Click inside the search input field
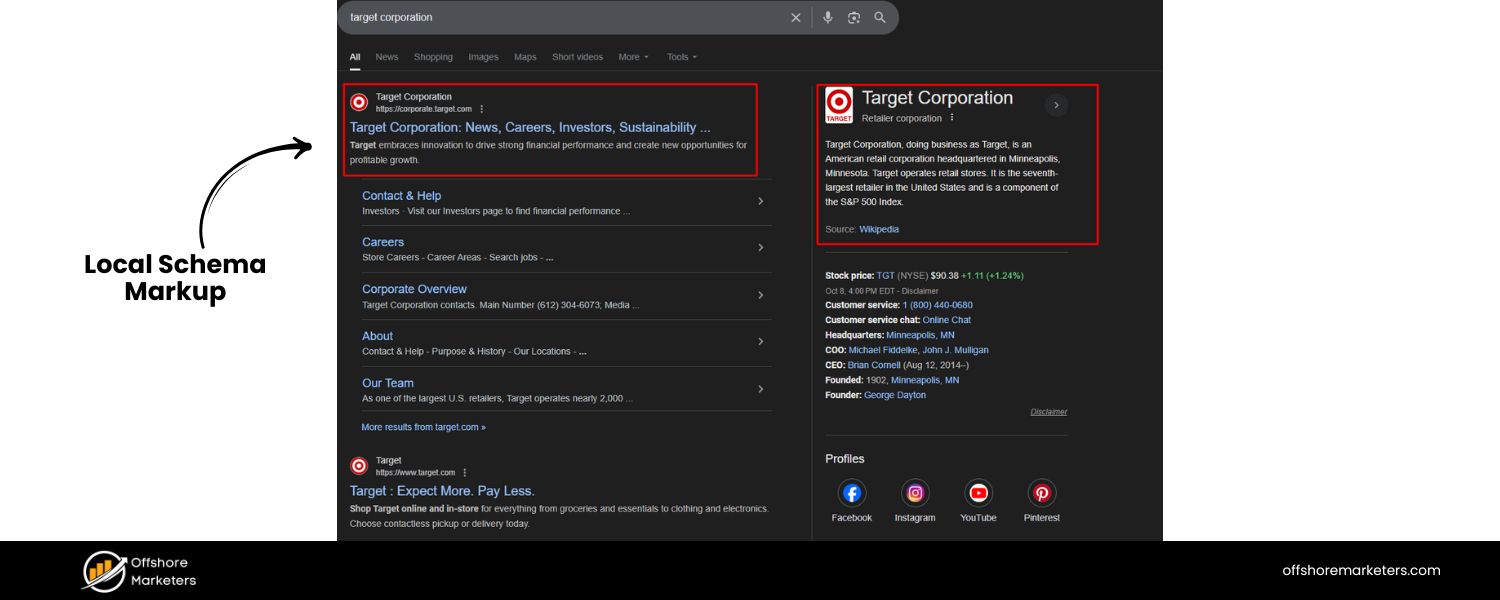This screenshot has height=600, width=1500. click(x=560, y=18)
